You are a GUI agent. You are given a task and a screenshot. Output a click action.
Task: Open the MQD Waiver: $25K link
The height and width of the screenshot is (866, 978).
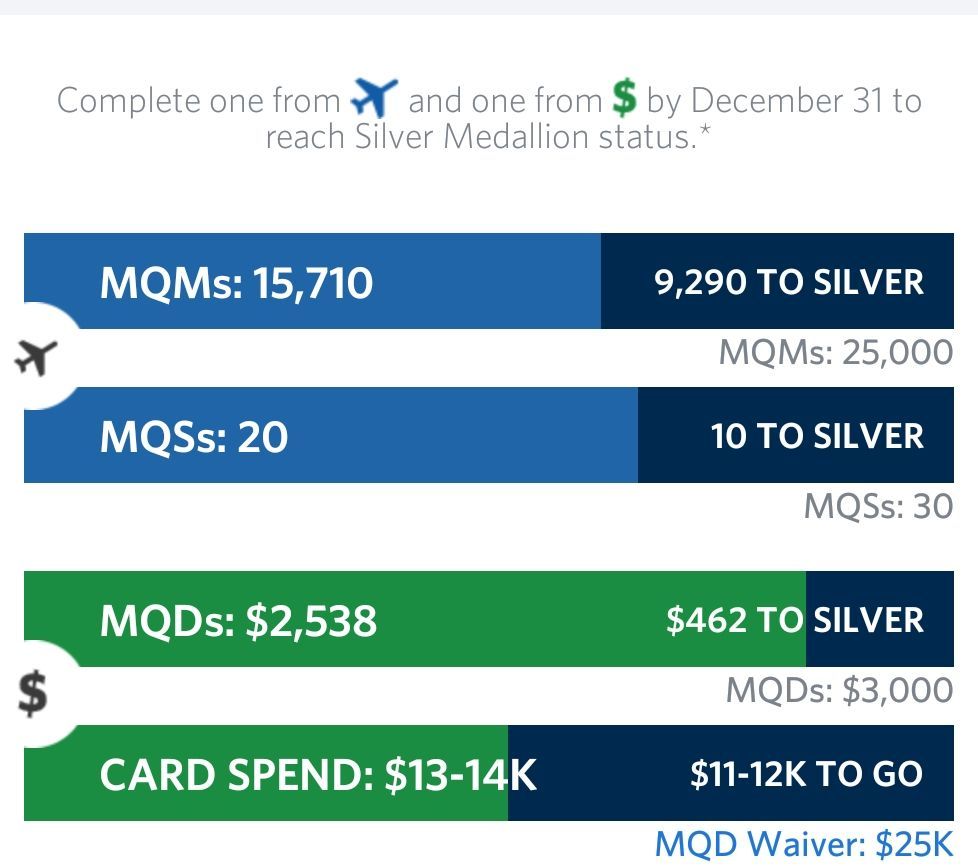pos(804,844)
